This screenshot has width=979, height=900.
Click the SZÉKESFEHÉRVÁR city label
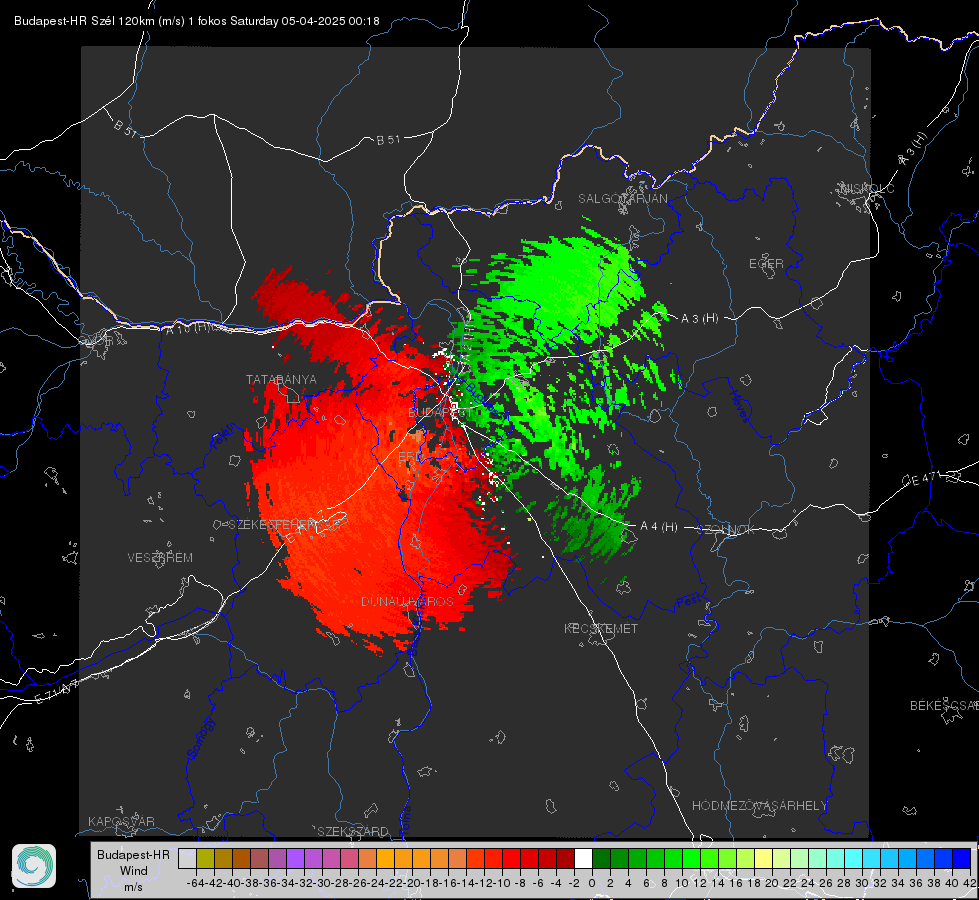[284, 525]
